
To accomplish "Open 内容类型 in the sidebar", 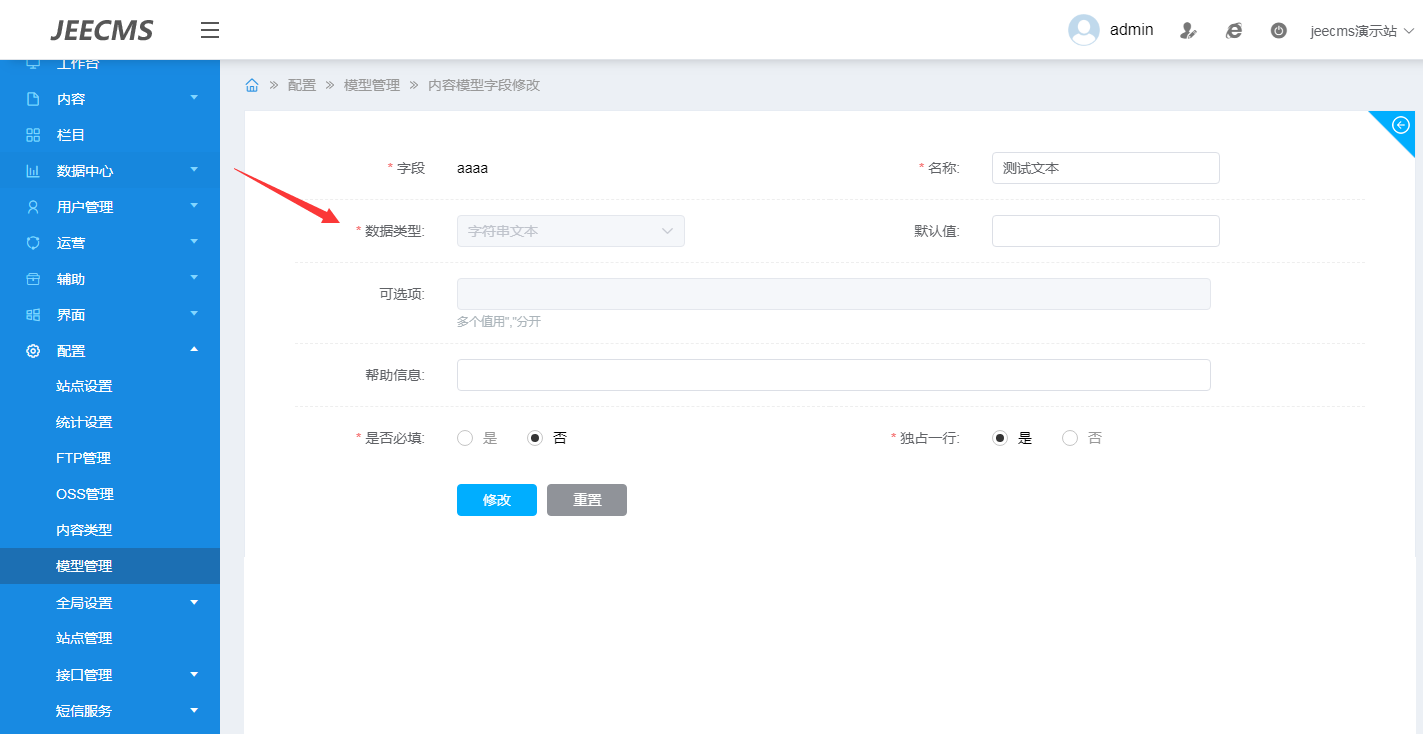I will coord(84,530).
